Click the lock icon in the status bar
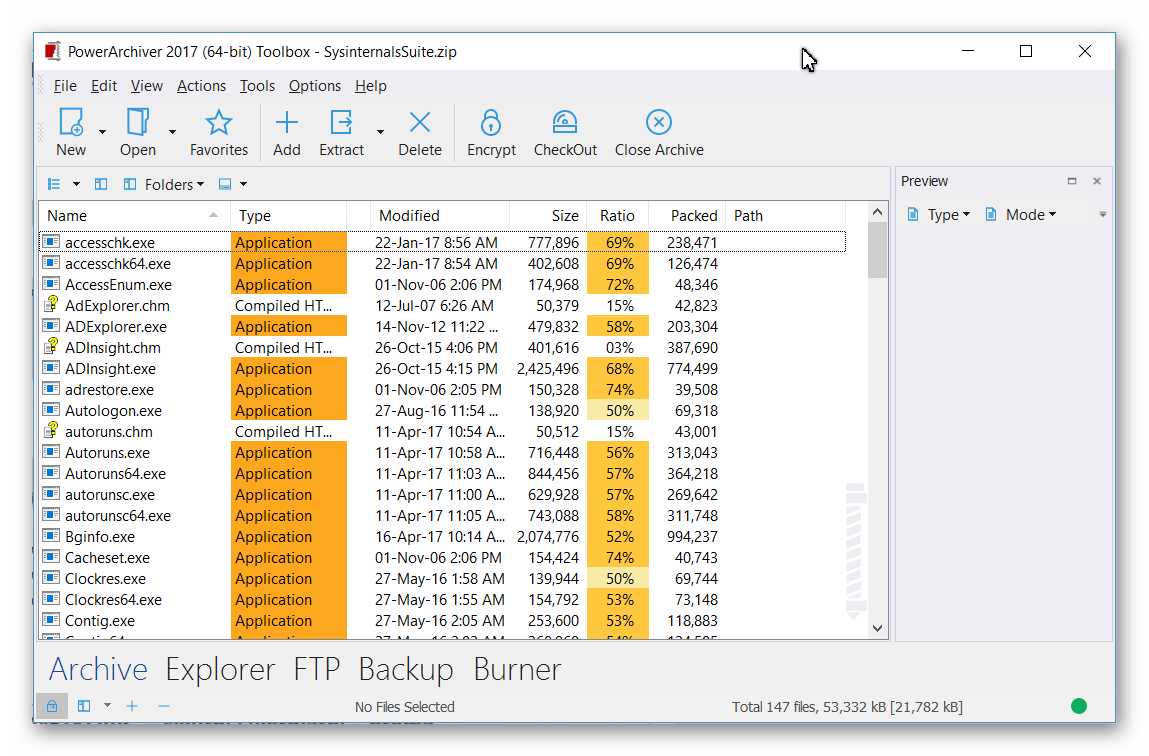Viewport: 1149px width, 756px height. coord(52,706)
